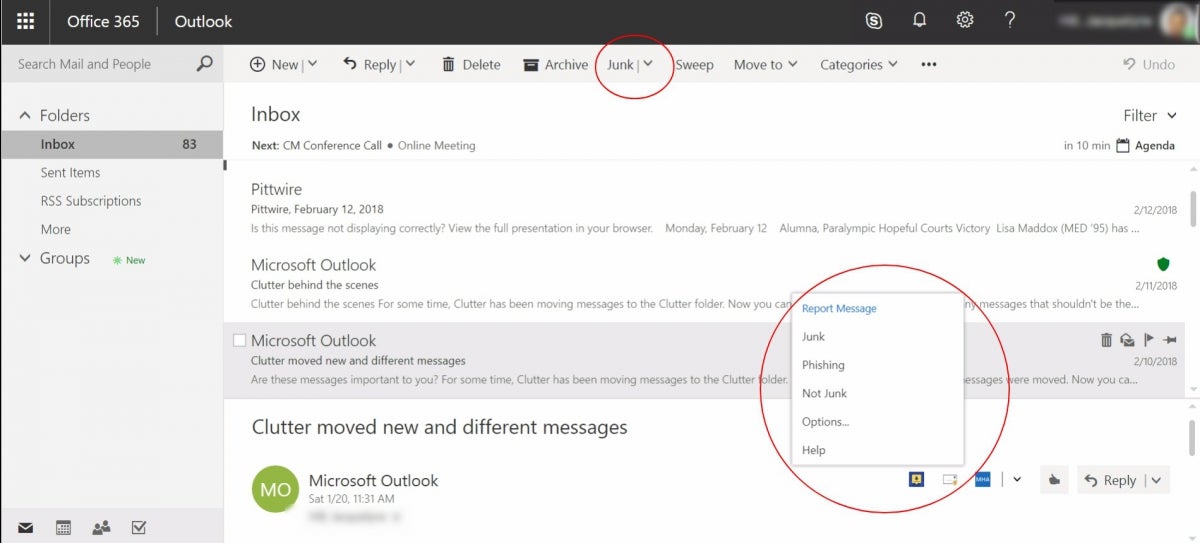Image resolution: width=1200 pixels, height=543 pixels.
Task: Open the Office 365 app launcher grid
Action: (x=26, y=21)
